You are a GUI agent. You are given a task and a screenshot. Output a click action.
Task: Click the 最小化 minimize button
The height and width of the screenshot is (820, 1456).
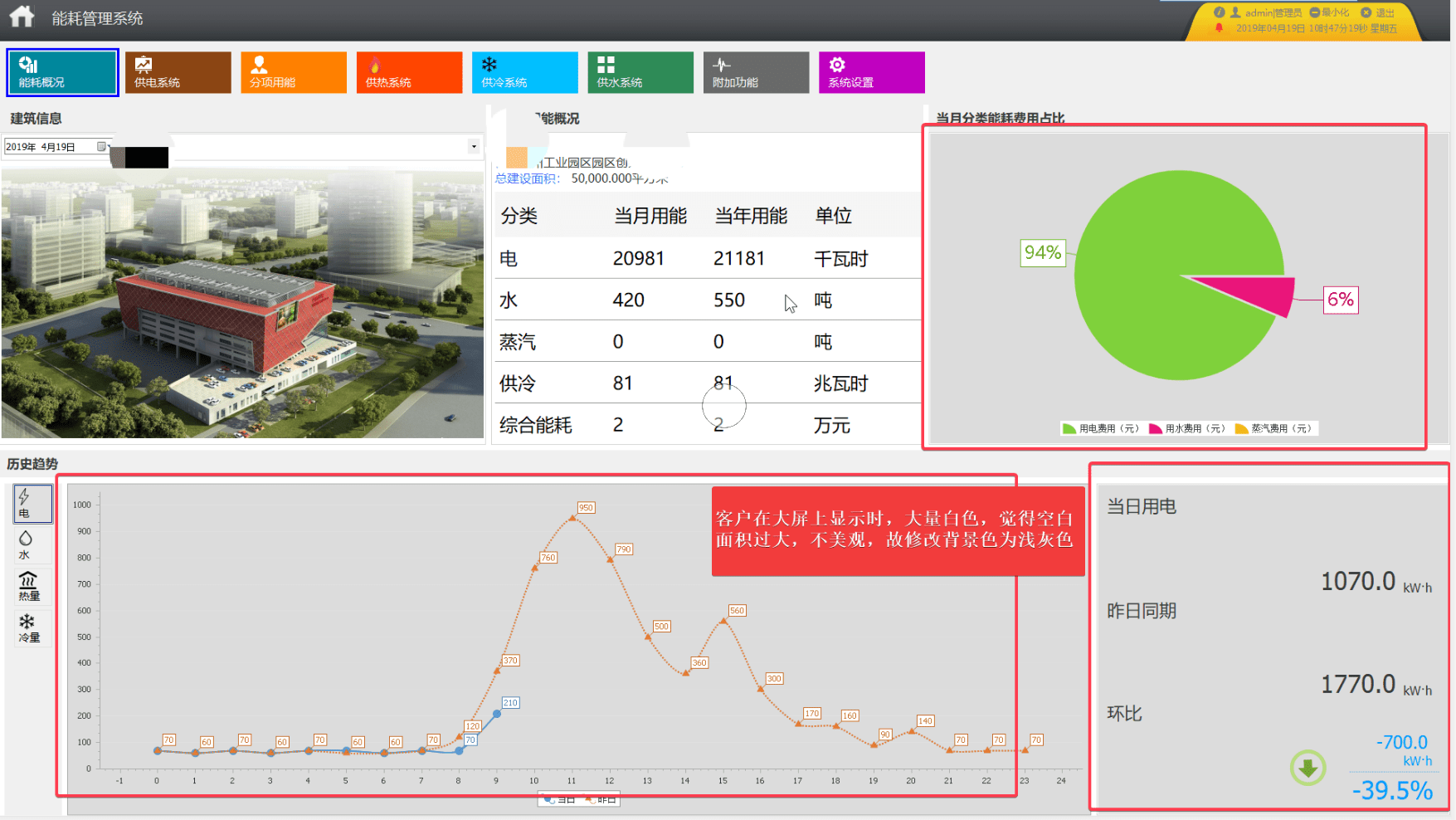(x=1330, y=12)
